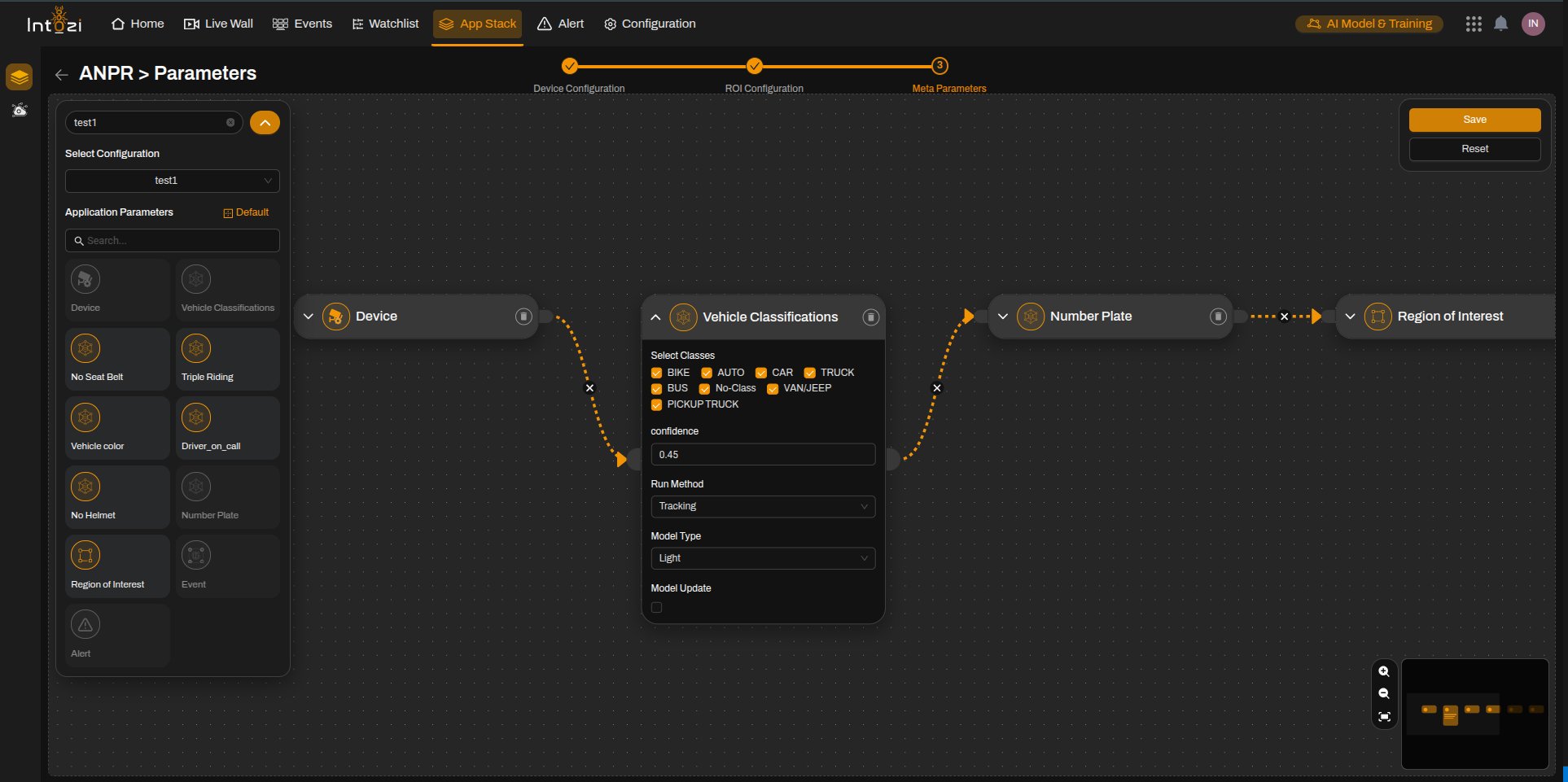The width and height of the screenshot is (1568, 782).
Task: Click the Vehicle color parameter icon
Action: (85, 418)
